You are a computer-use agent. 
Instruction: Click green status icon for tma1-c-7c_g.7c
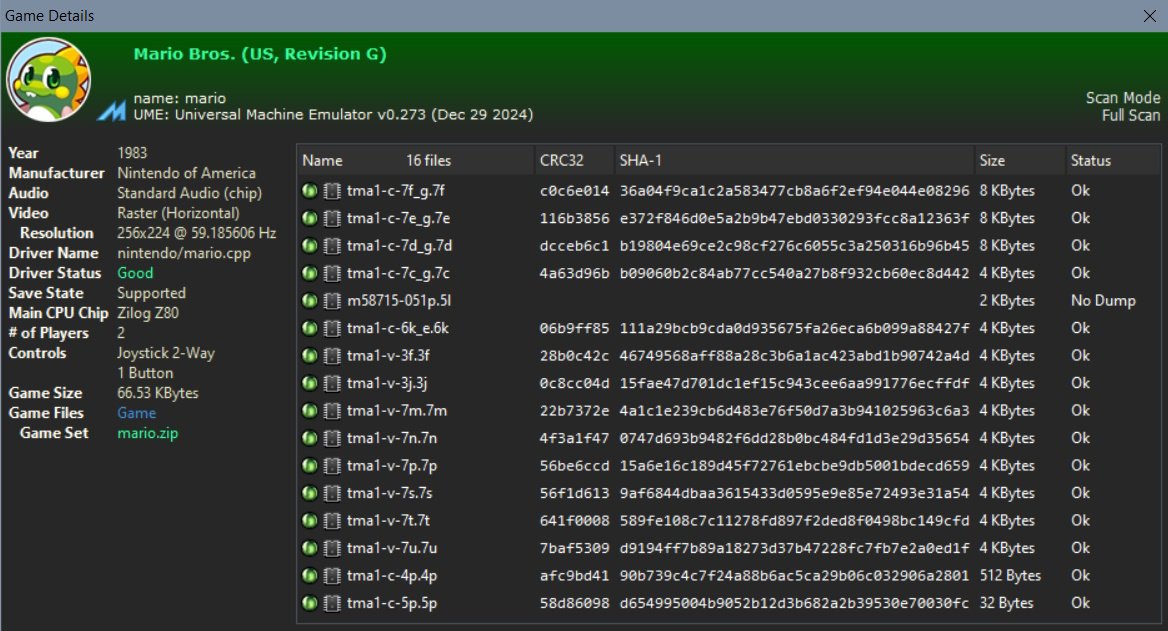[x=310, y=273]
